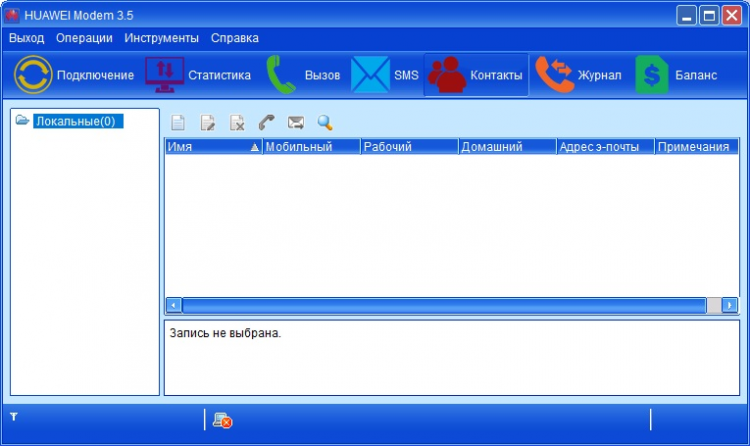Click the search contacts magnifier icon
This screenshot has height=446, width=750.
pyautogui.click(x=325, y=123)
